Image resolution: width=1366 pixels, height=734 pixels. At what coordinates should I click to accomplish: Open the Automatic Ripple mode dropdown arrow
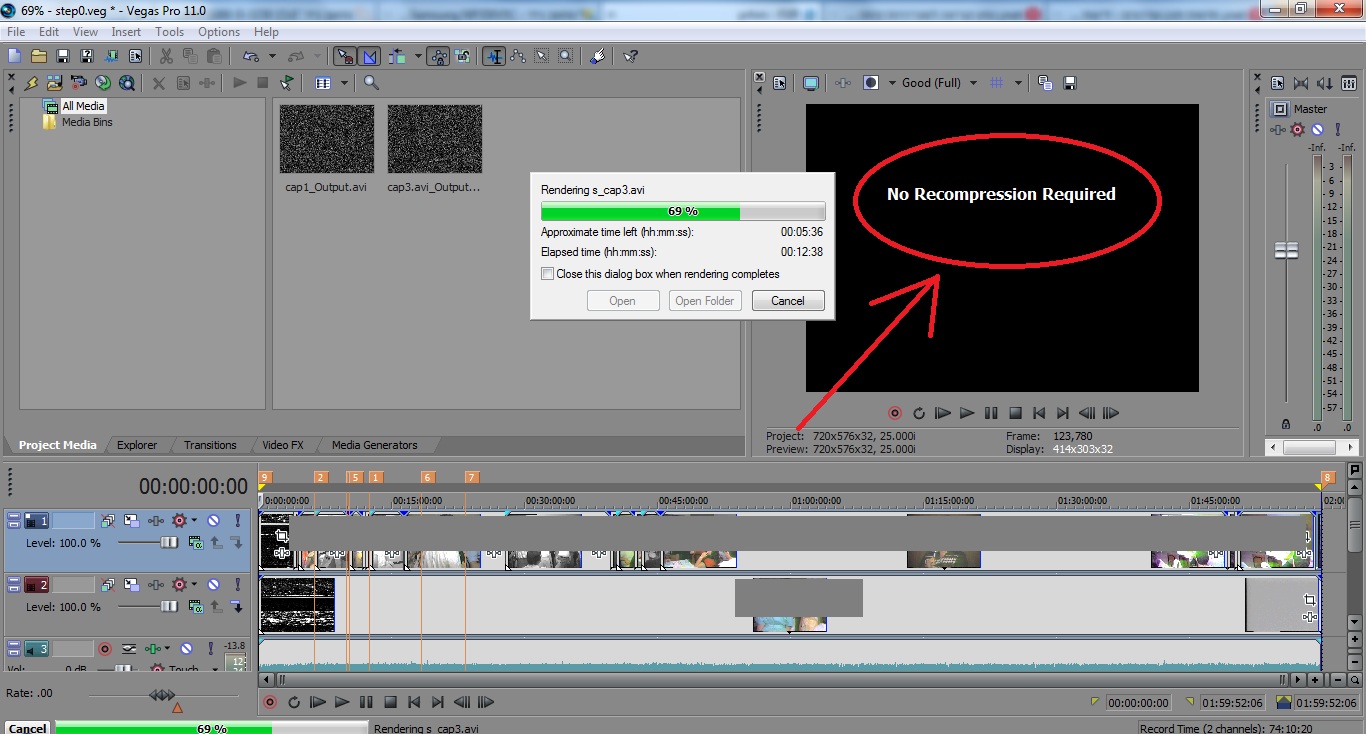click(x=418, y=56)
